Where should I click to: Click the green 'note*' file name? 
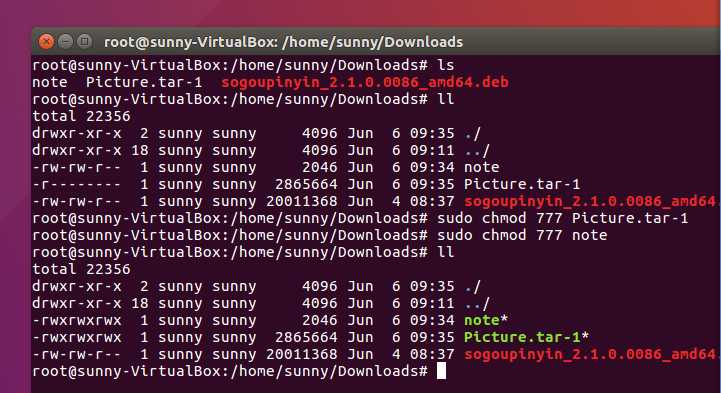[x=486, y=320]
